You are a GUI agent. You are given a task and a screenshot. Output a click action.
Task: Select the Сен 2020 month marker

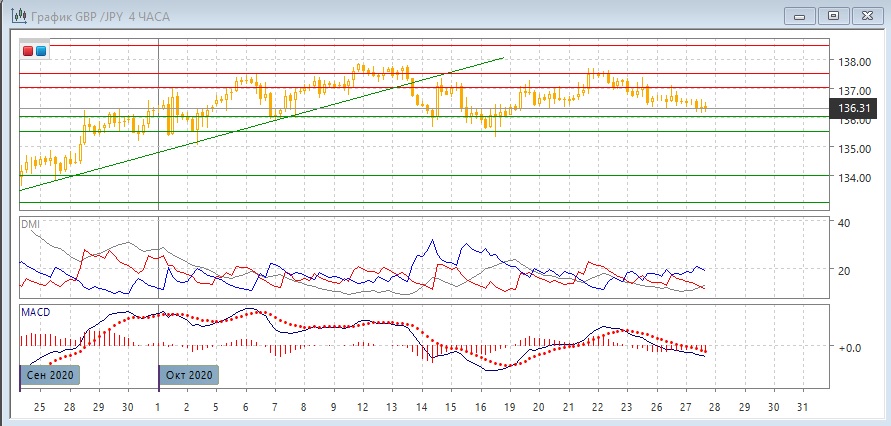47,375
